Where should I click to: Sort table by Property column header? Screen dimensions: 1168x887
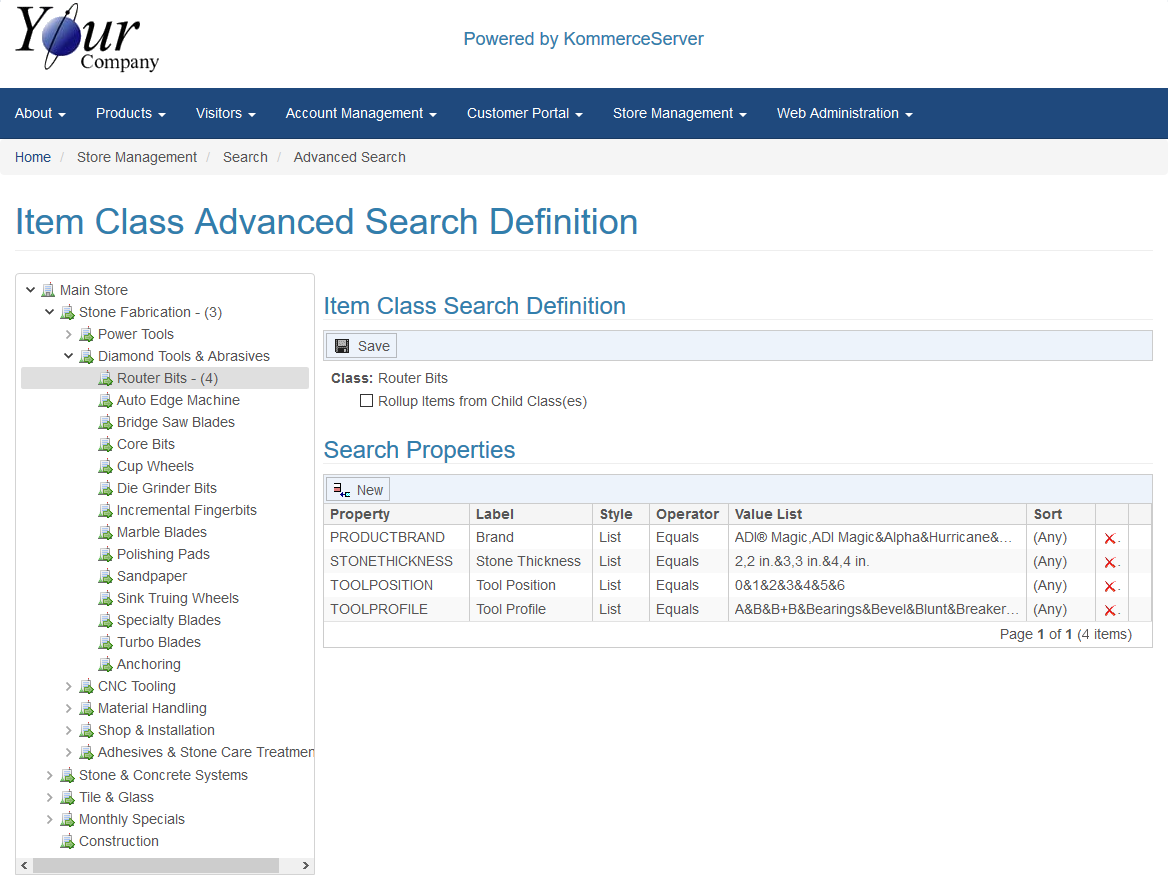(360, 514)
